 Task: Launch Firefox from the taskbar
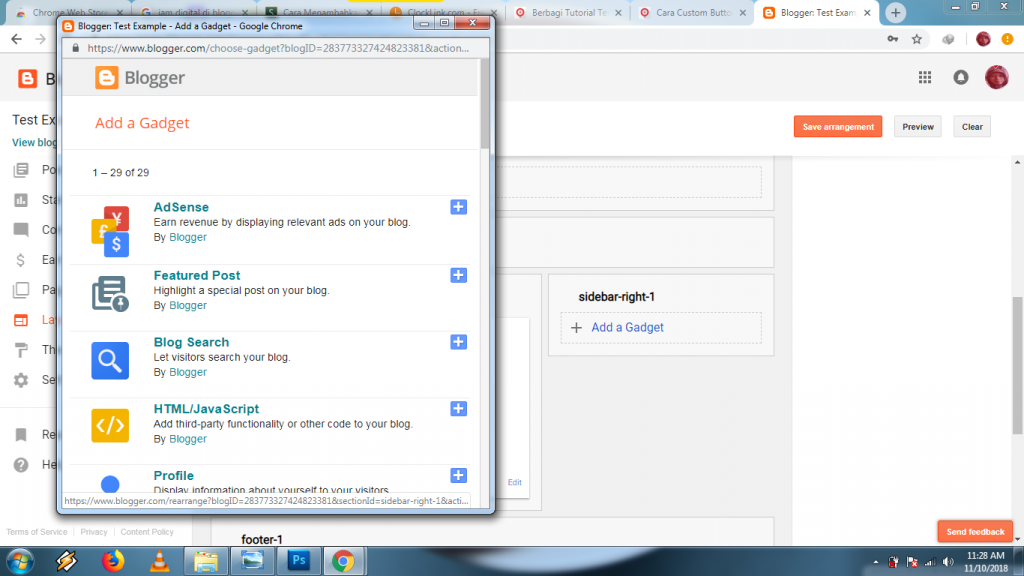pyautogui.click(x=113, y=561)
